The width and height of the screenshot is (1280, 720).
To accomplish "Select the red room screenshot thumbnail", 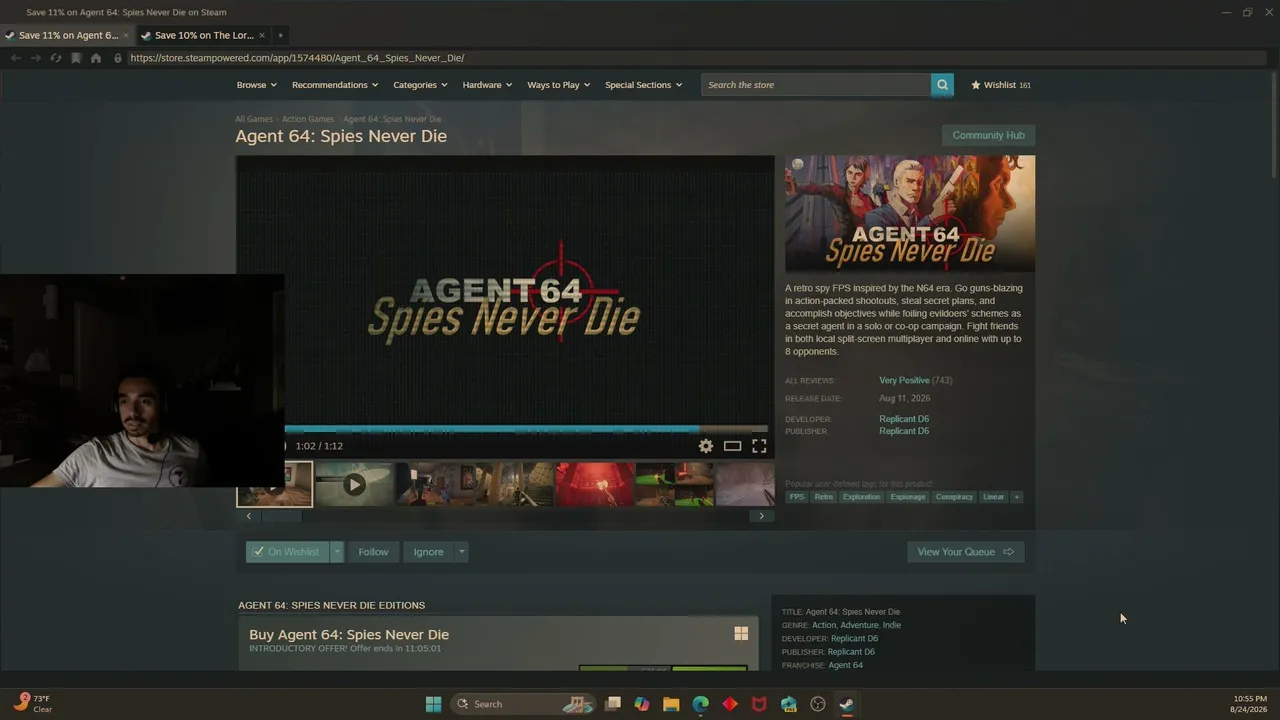I will pyautogui.click(x=595, y=485).
